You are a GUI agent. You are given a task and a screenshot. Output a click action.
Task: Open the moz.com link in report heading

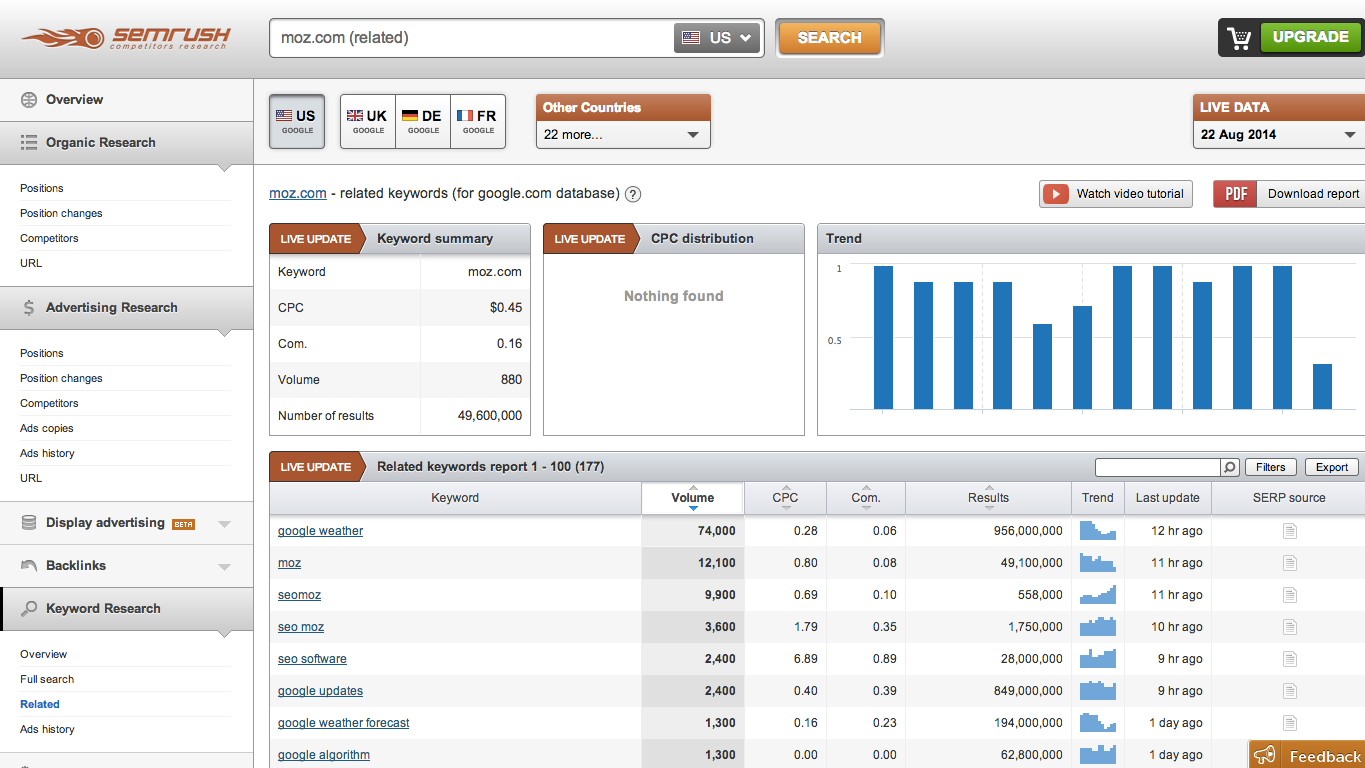coord(298,194)
